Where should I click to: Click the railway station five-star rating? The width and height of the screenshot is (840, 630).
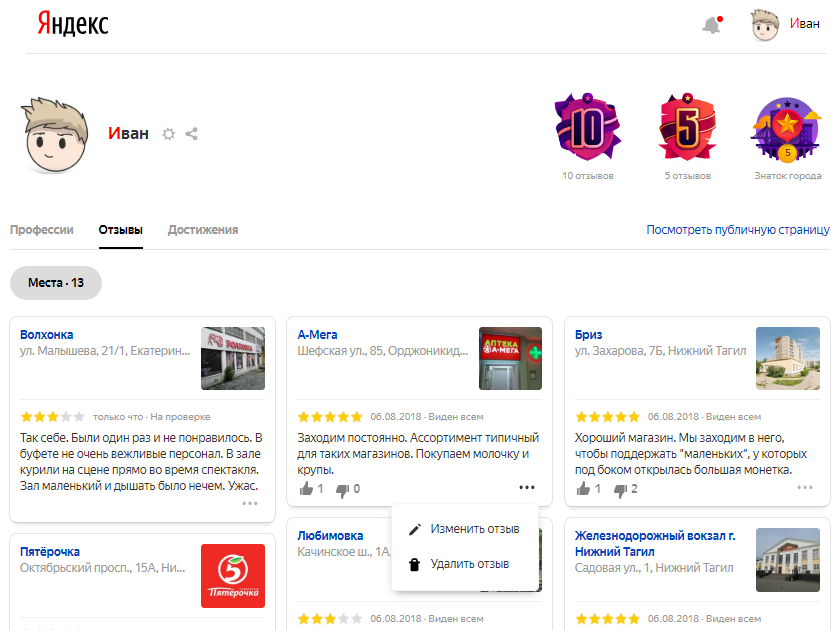pyautogui.click(x=608, y=619)
